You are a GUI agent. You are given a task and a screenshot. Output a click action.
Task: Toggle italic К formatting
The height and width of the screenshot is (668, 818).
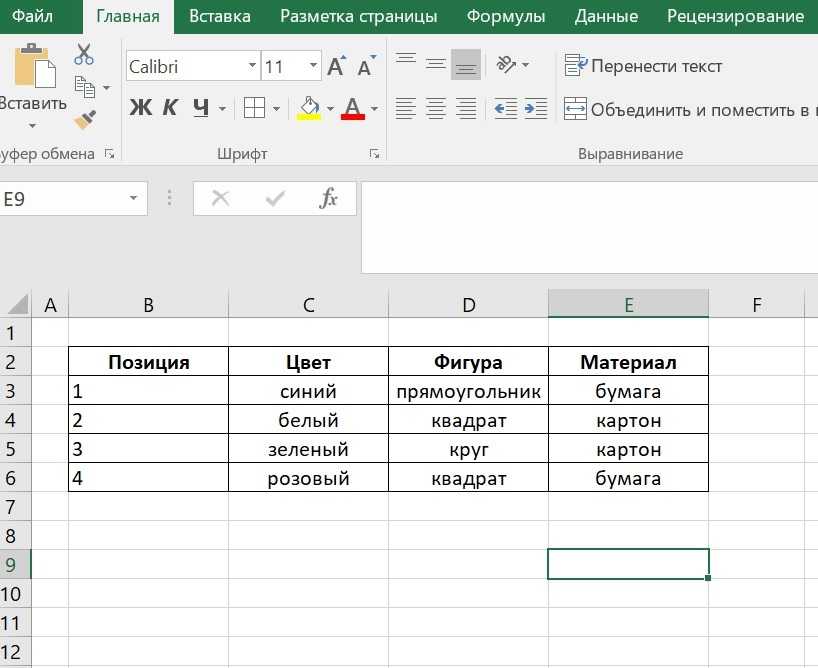(170, 108)
